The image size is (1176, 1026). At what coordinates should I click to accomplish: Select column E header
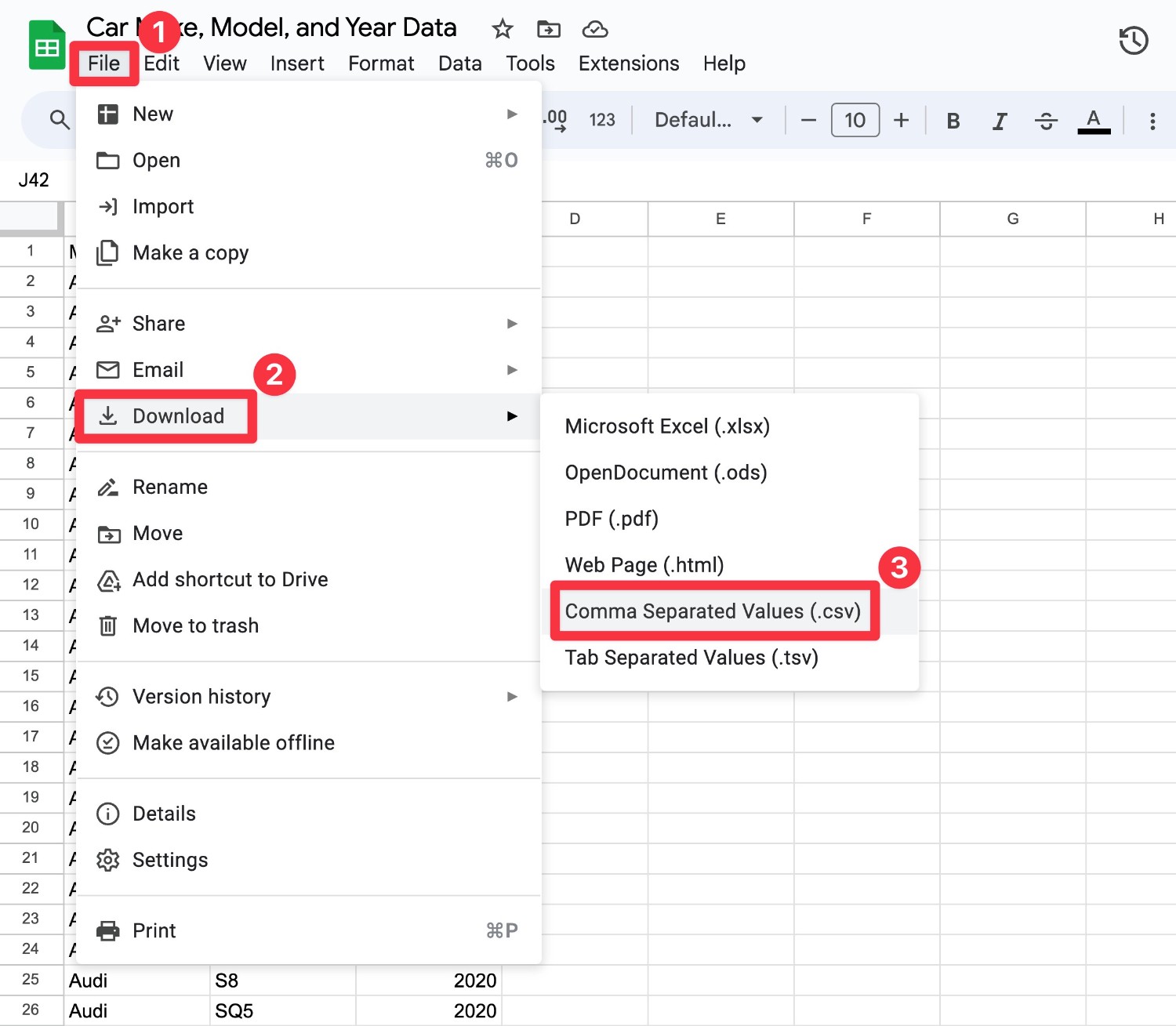pos(720,219)
